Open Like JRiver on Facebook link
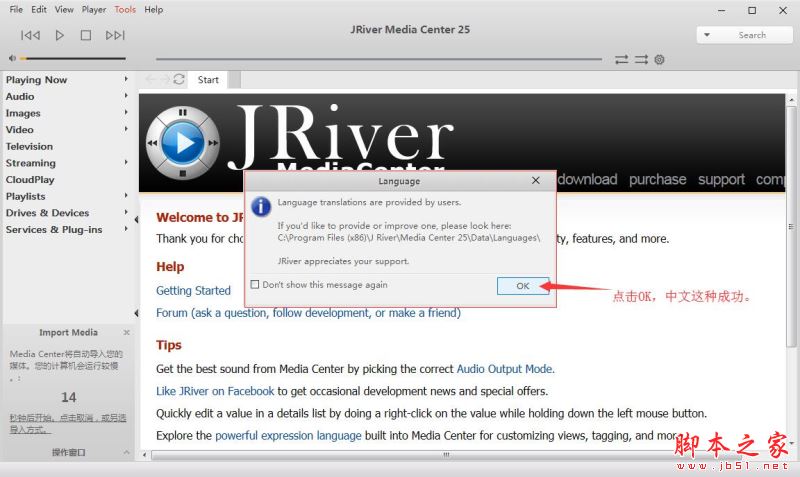 (x=215, y=391)
